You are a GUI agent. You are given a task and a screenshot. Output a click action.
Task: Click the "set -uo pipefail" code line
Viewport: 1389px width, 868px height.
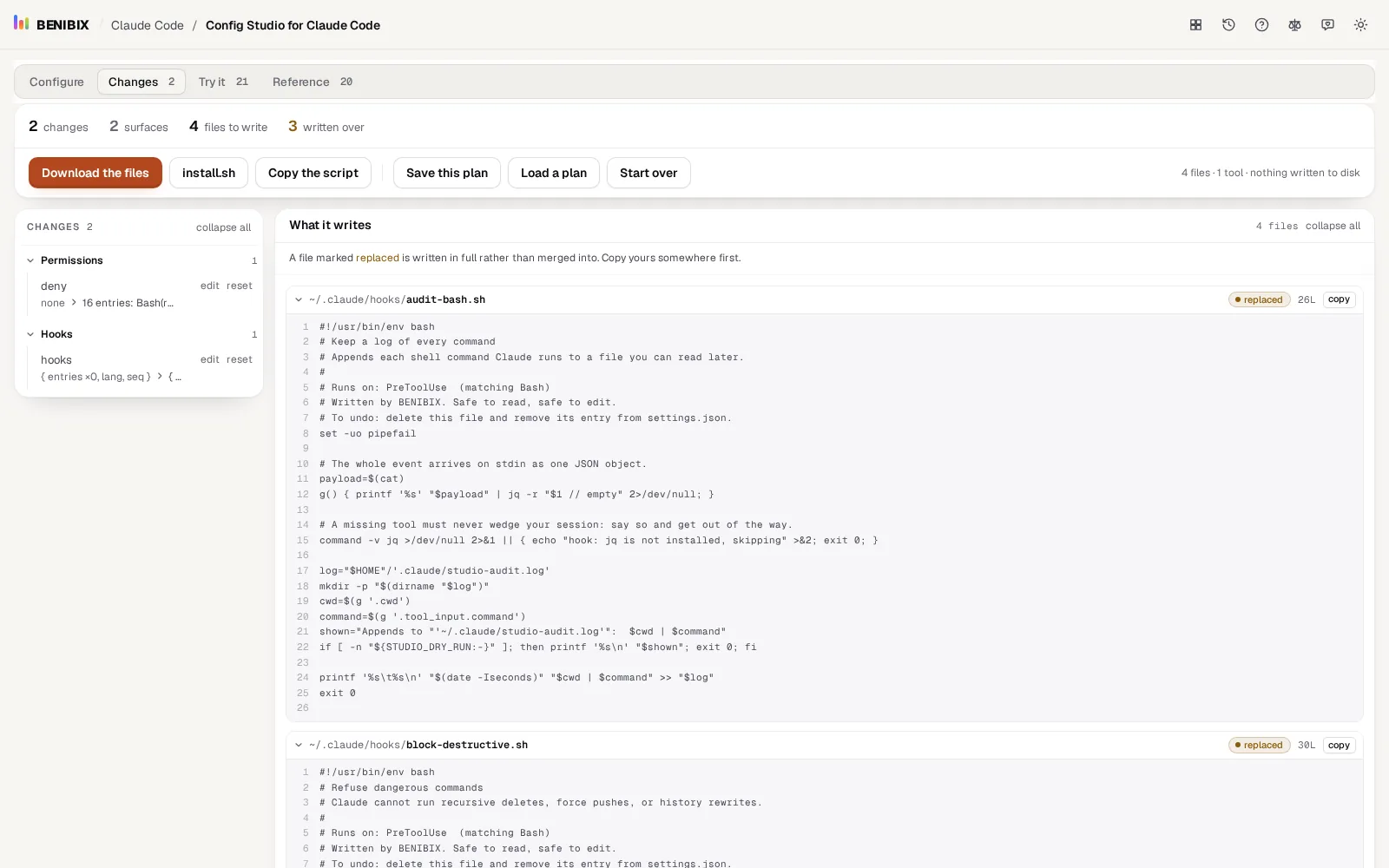pos(368,433)
